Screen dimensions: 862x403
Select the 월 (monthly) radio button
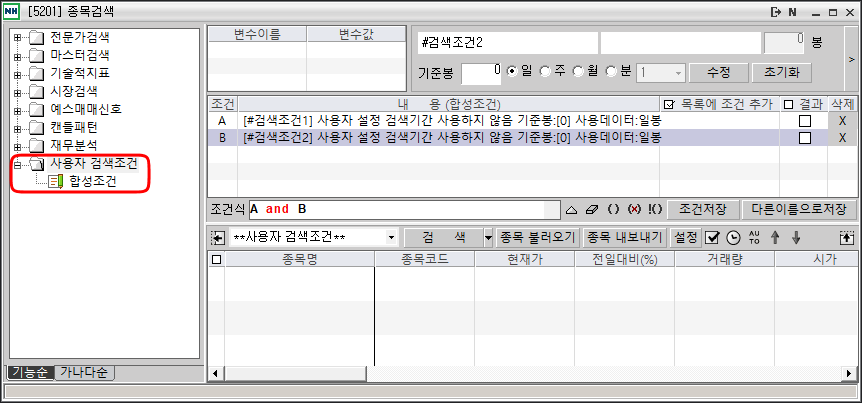click(578, 72)
